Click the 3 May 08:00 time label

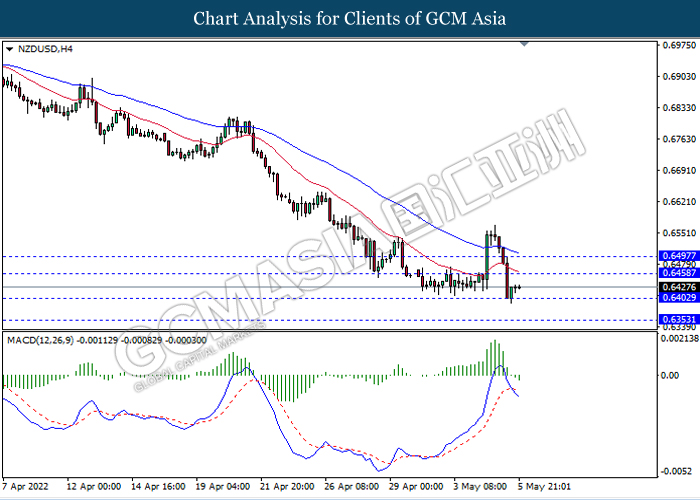point(480,486)
